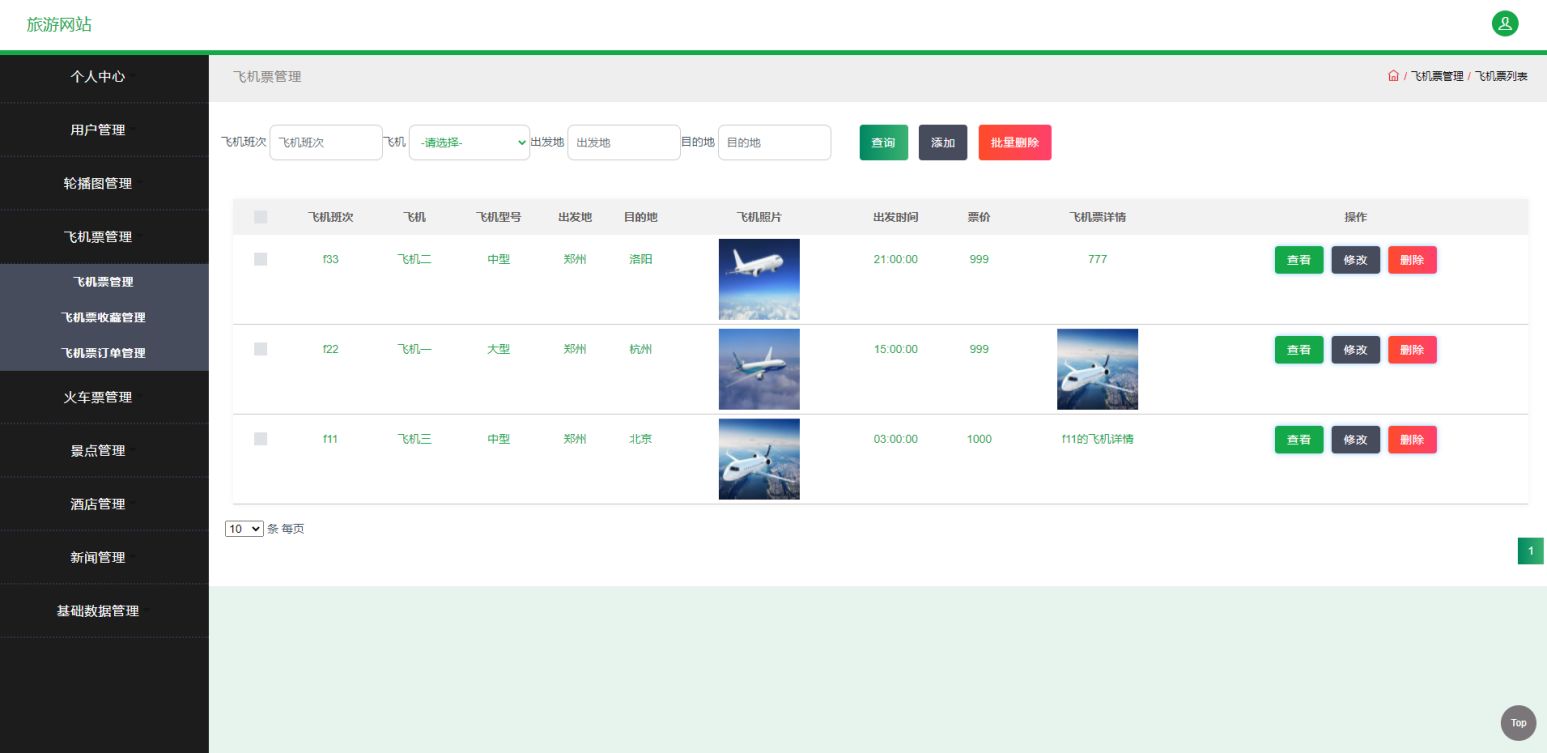This screenshot has width=1547, height=753.
Task: Click the 杭州 destination cell
Action: click(x=641, y=349)
